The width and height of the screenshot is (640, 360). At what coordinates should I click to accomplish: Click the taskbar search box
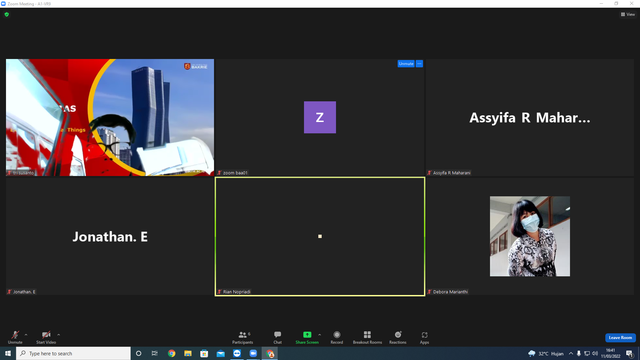73,353
